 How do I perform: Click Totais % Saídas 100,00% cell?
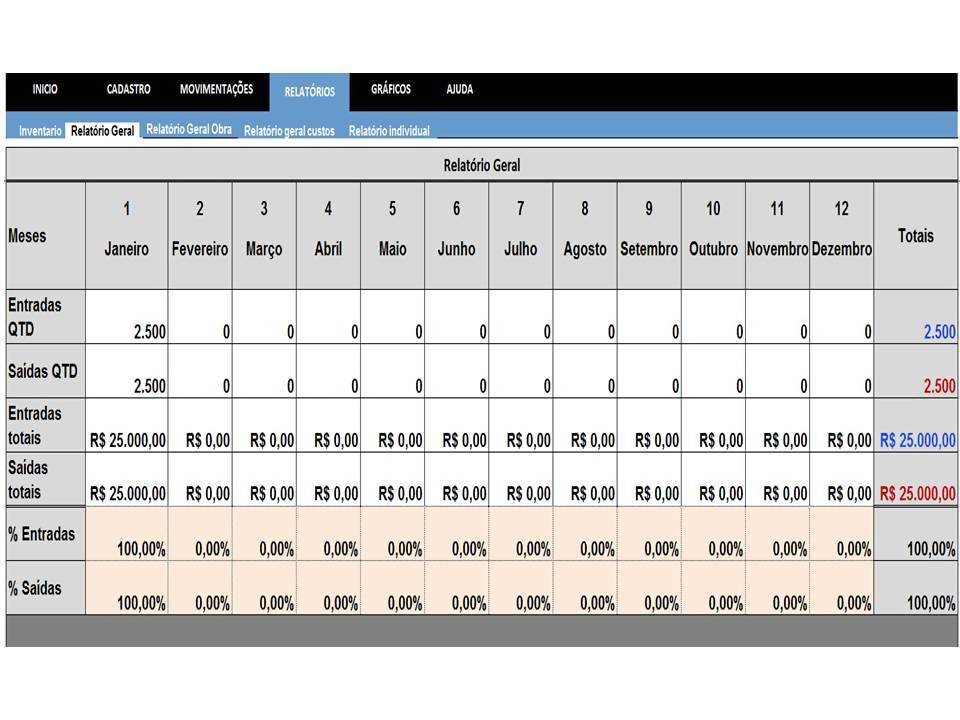point(916,588)
